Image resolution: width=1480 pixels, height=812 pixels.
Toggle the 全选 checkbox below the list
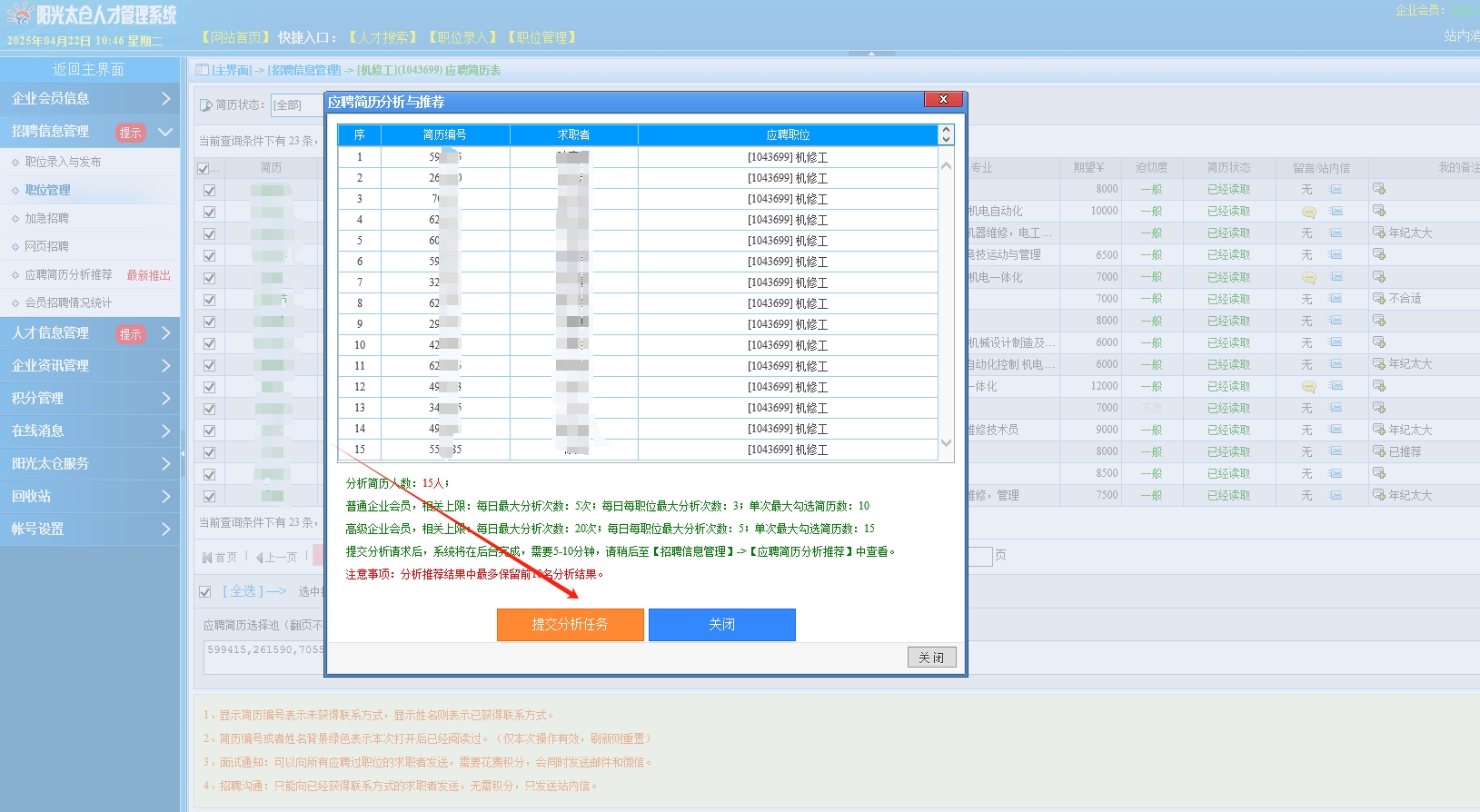pos(205,591)
